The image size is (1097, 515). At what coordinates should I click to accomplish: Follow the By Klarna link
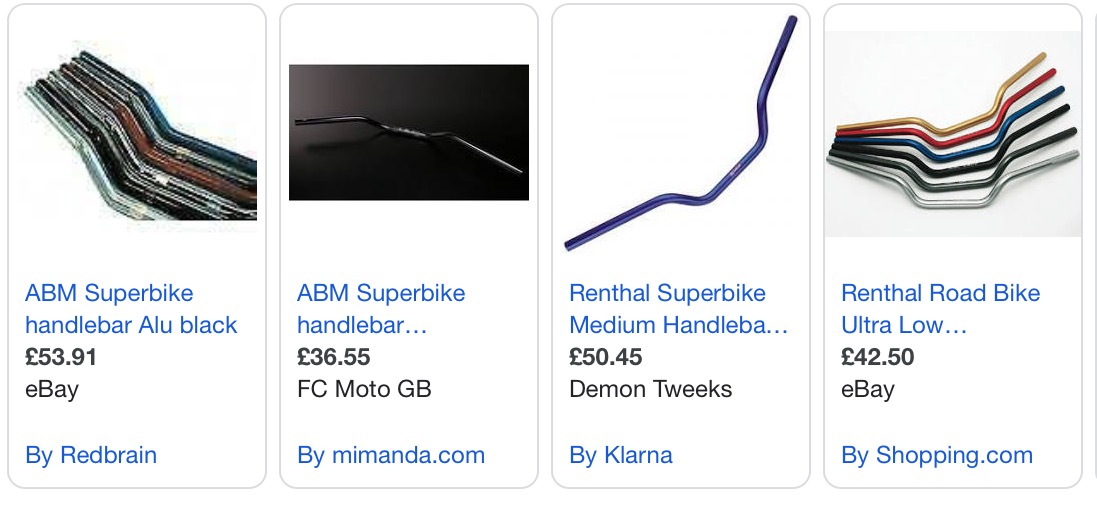pos(621,455)
